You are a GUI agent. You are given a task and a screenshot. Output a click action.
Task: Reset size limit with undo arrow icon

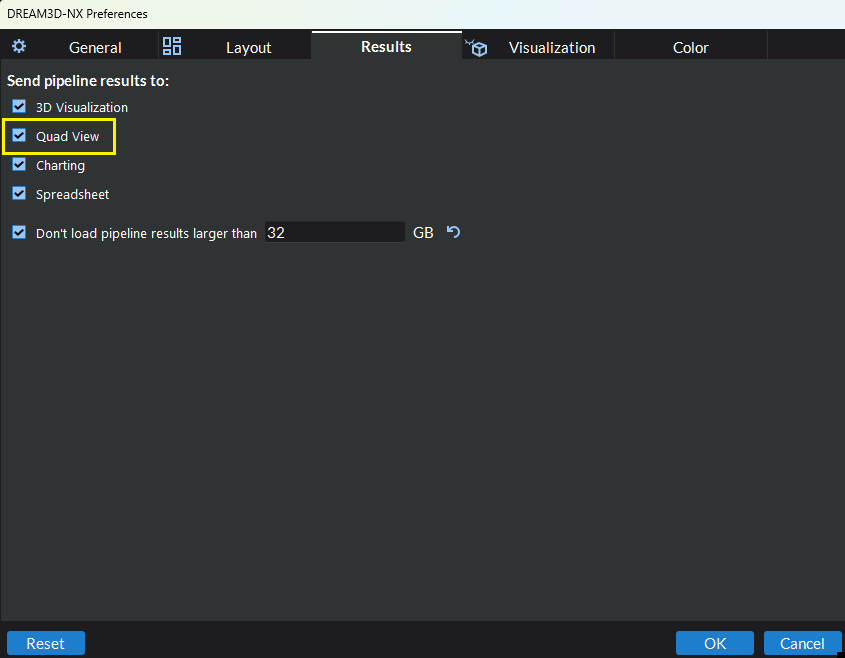click(x=453, y=232)
